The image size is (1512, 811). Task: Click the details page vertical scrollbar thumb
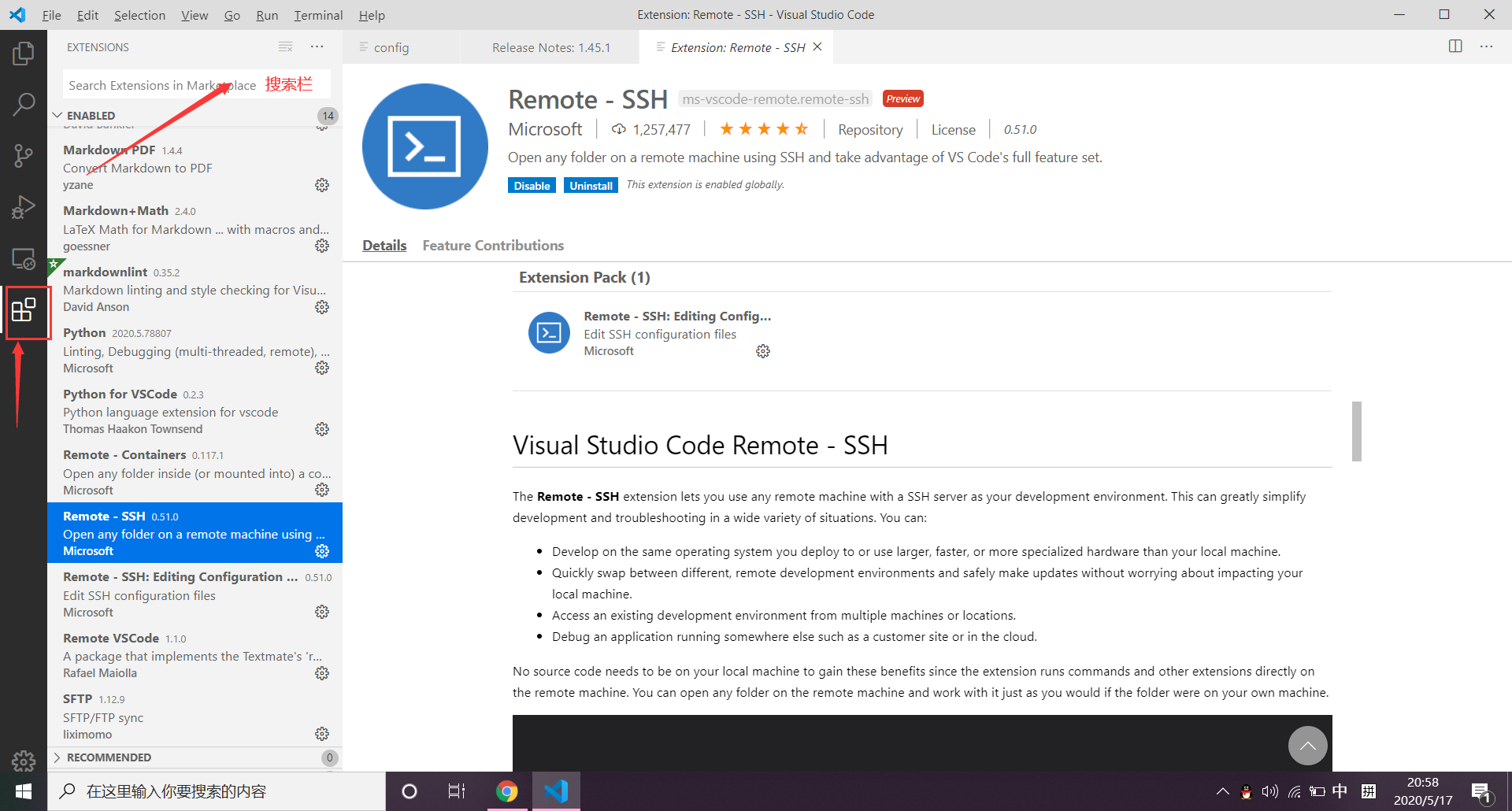[x=1357, y=431]
